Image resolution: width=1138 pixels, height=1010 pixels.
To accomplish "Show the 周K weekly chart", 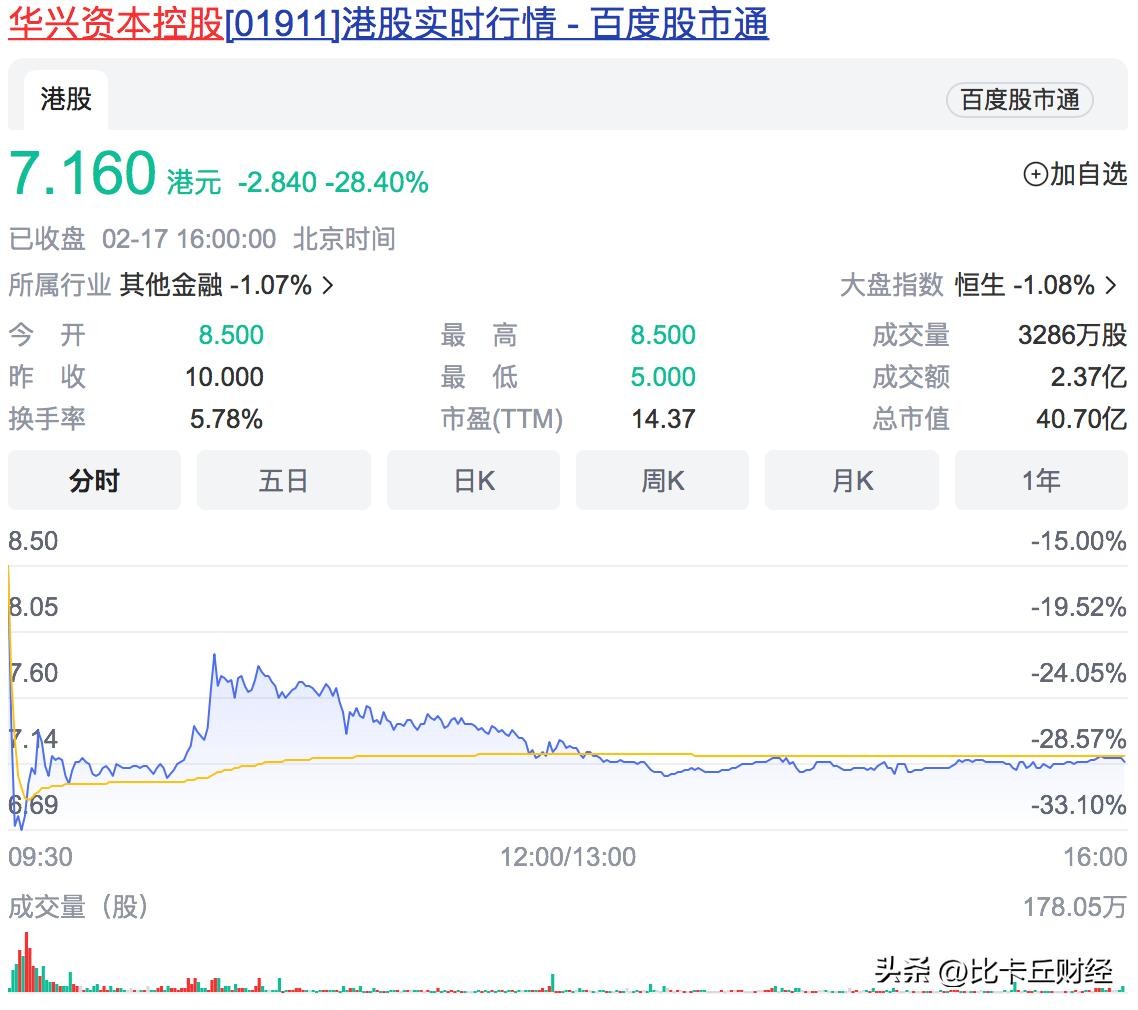I will 662,481.
